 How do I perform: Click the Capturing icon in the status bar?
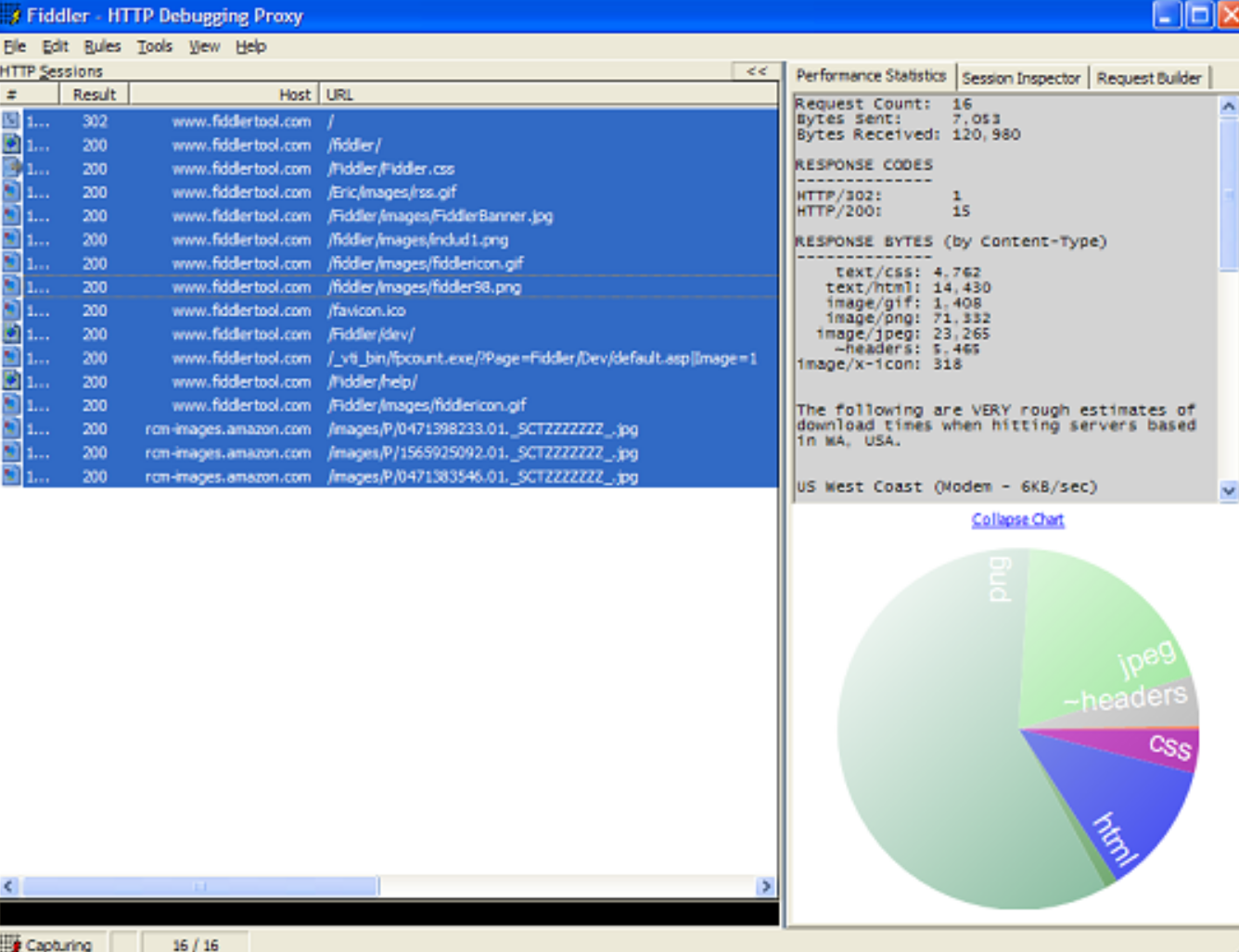pos(10,943)
